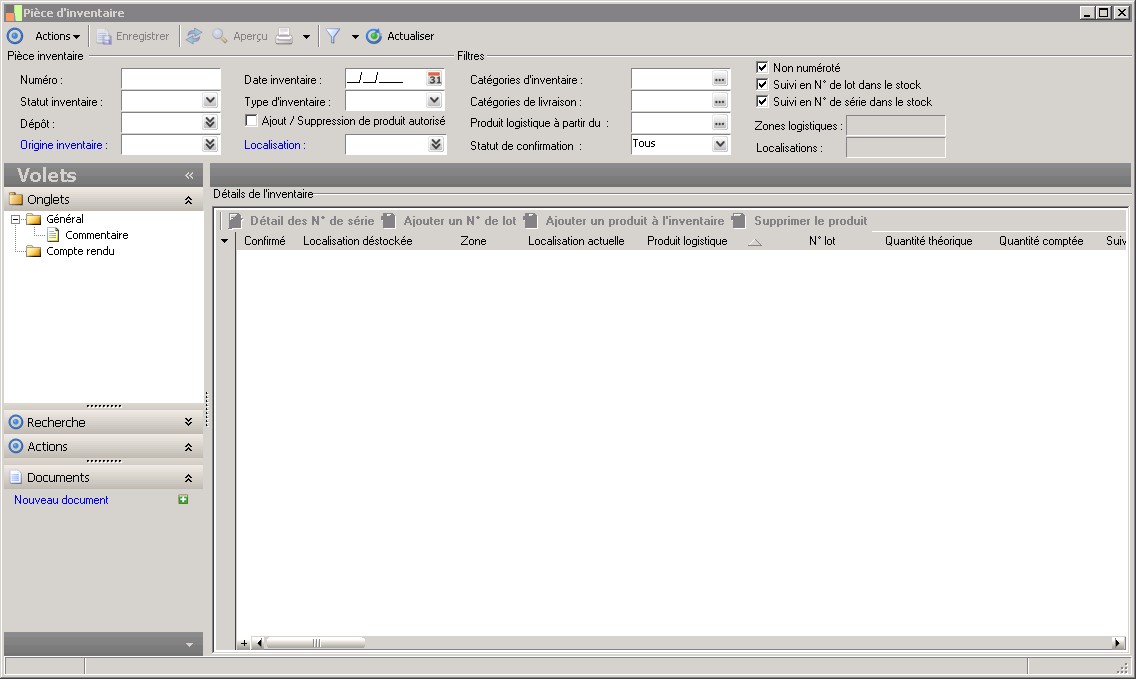Select Compte rendu in the Onglets tree
The image size is (1136, 679).
click(x=80, y=251)
